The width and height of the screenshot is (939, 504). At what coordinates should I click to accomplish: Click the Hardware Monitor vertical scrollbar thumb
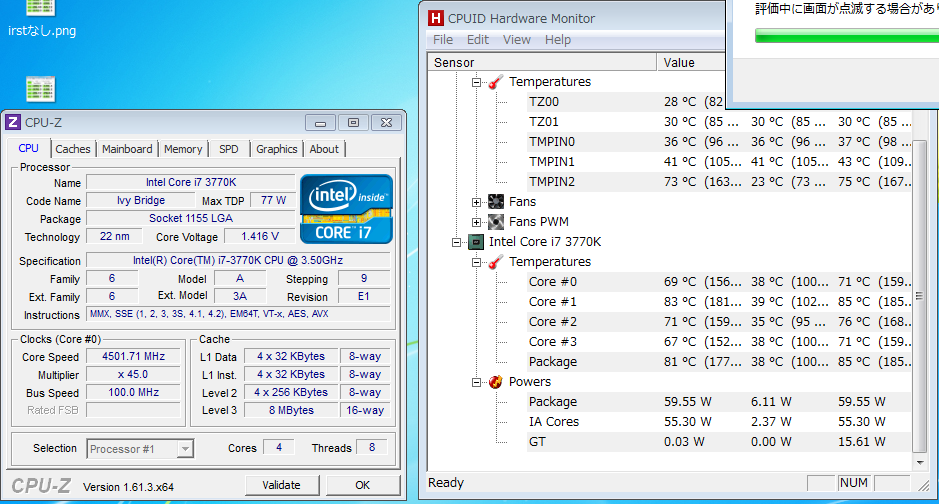point(920,297)
